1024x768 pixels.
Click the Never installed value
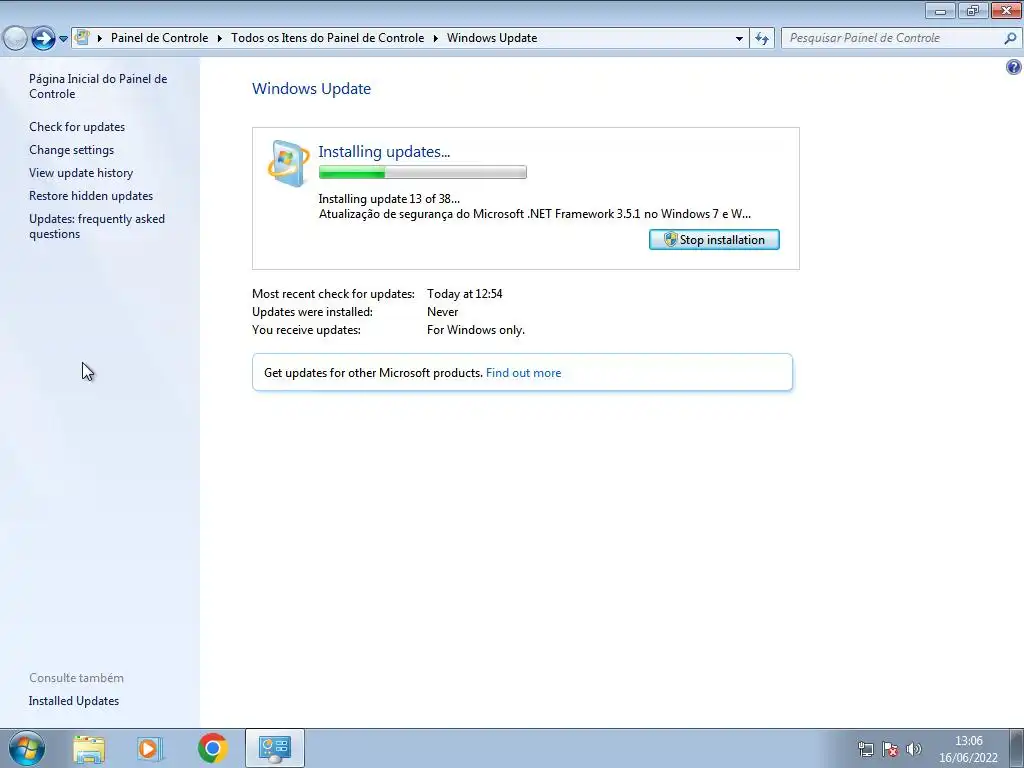(x=442, y=312)
